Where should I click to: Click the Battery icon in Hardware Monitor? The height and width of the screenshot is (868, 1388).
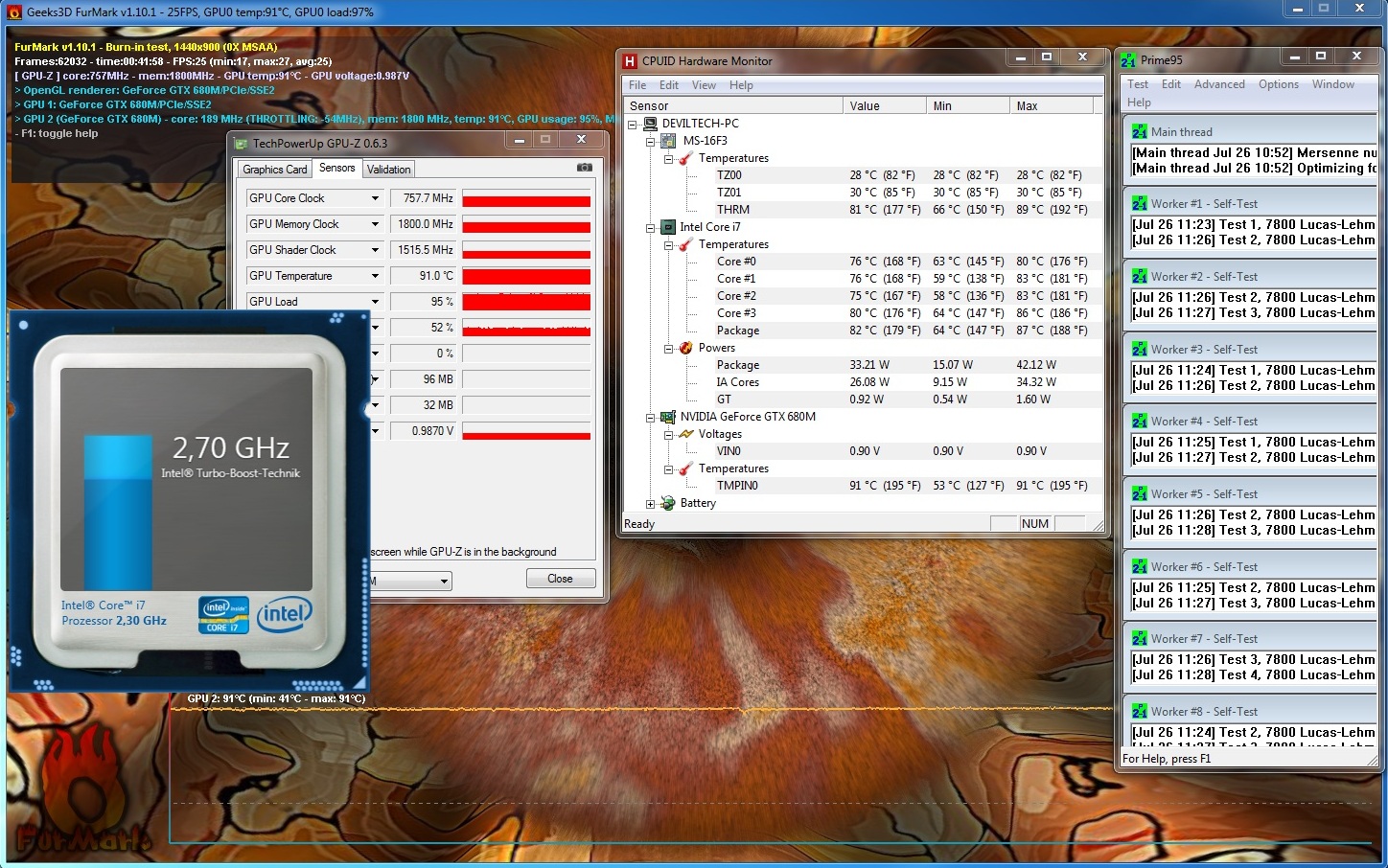coord(669,503)
